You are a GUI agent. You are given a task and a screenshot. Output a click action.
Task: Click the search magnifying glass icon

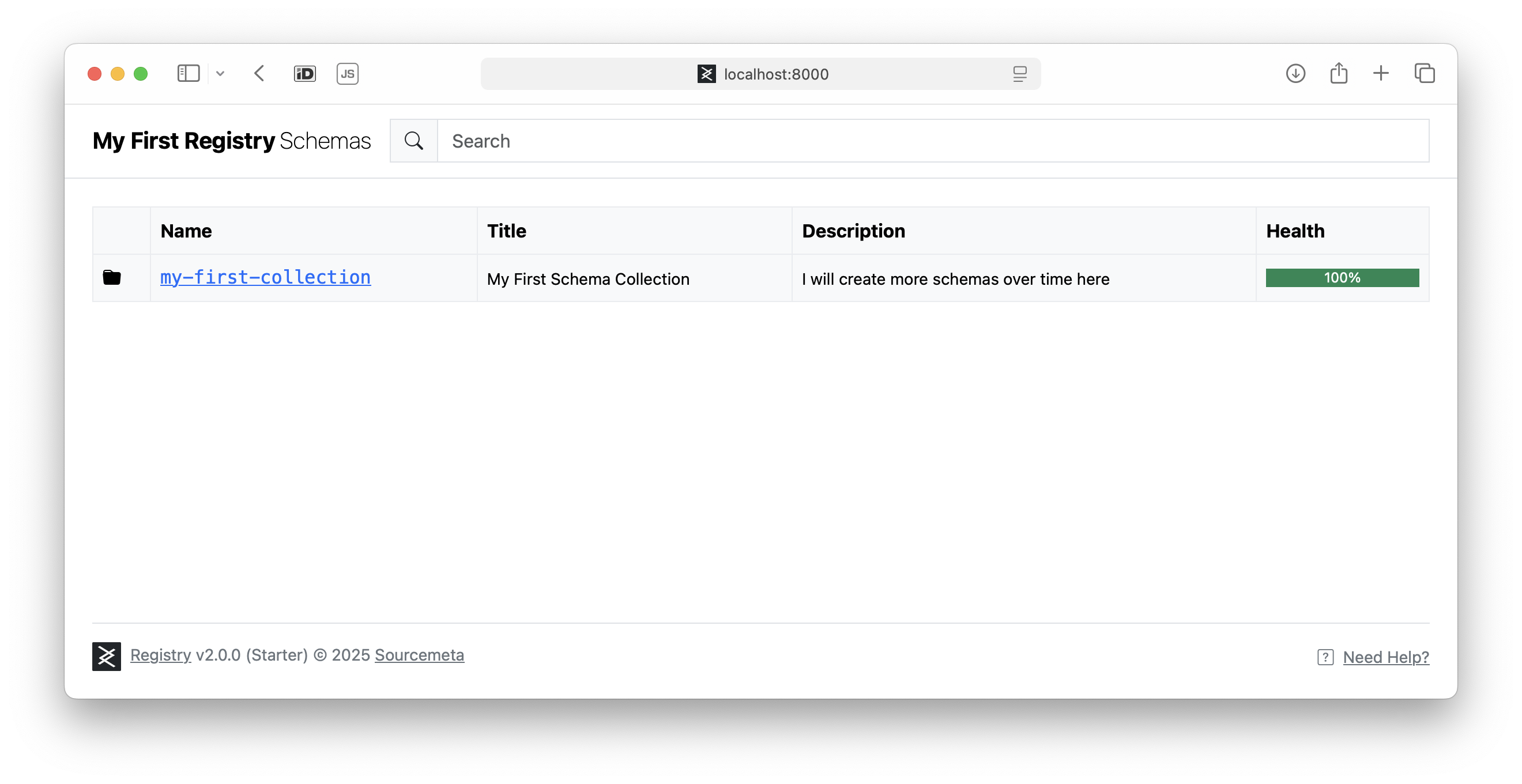pos(413,141)
